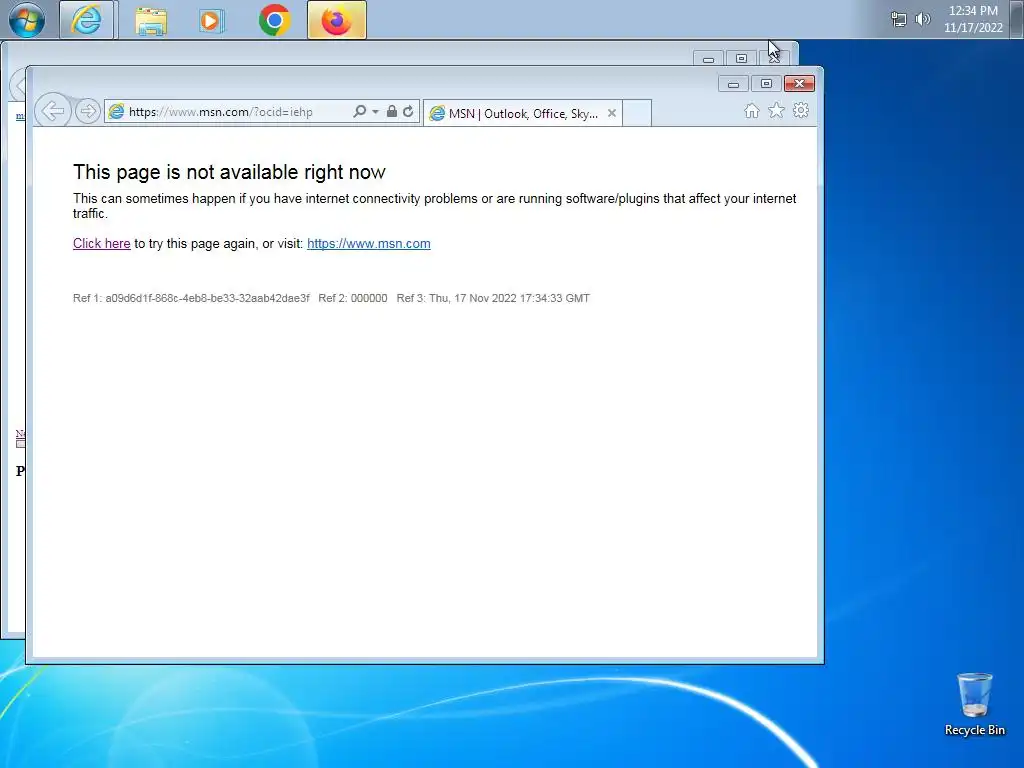Open Windows Explorer from the taskbar
The image size is (1024, 768).
pos(151,21)
